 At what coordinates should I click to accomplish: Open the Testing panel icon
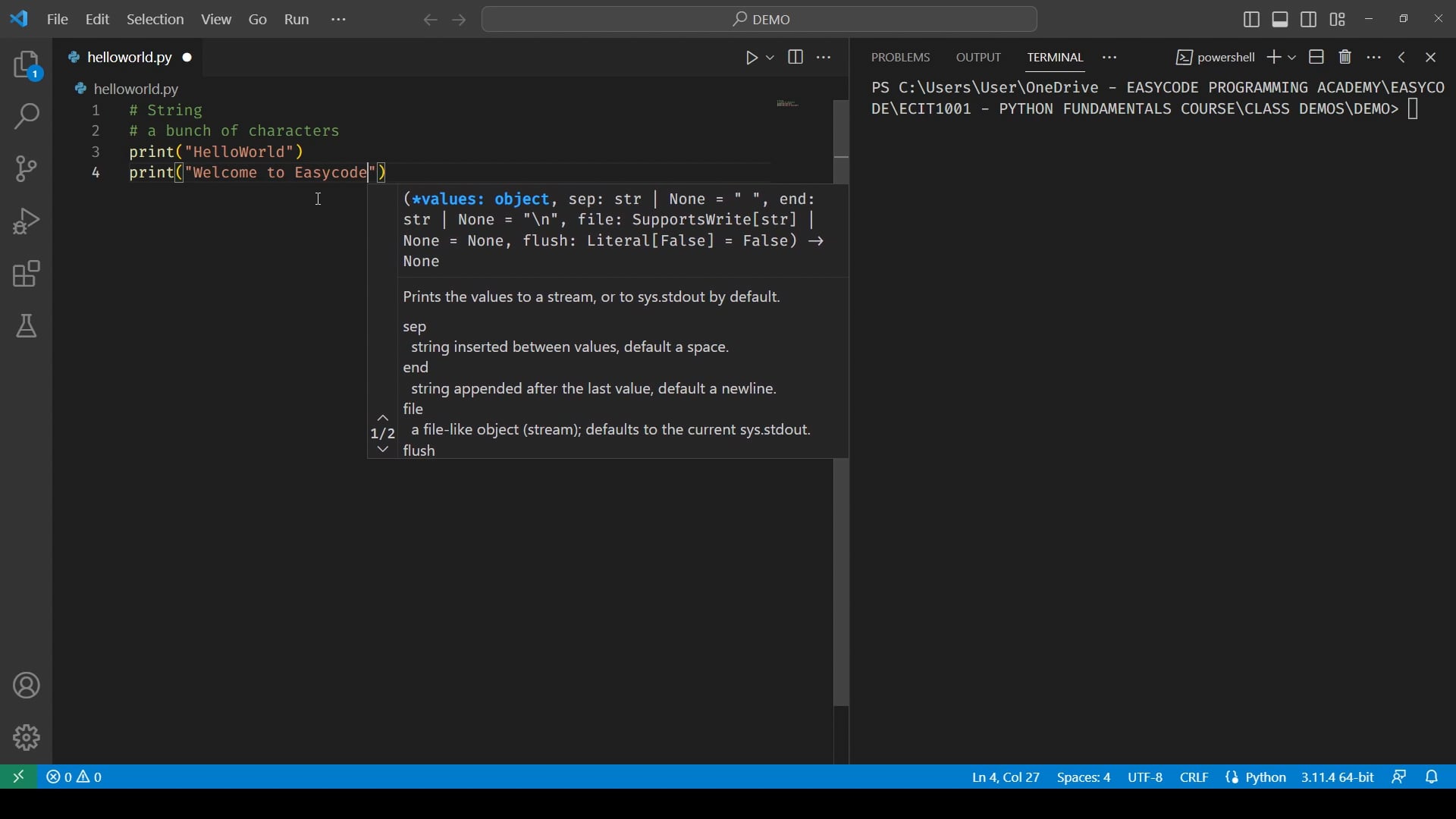27,326
